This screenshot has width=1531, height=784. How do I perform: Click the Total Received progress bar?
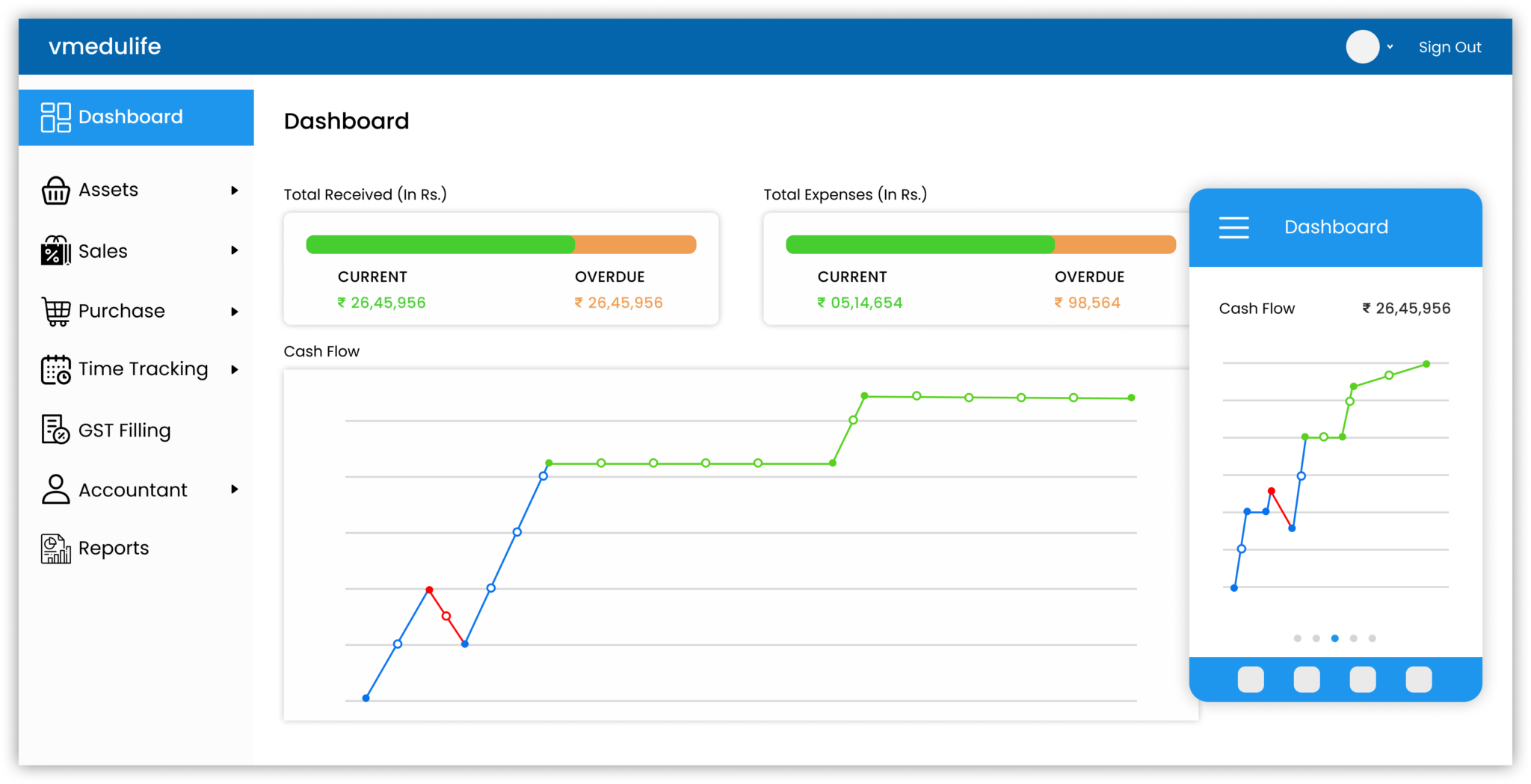(x=501, y=244)
